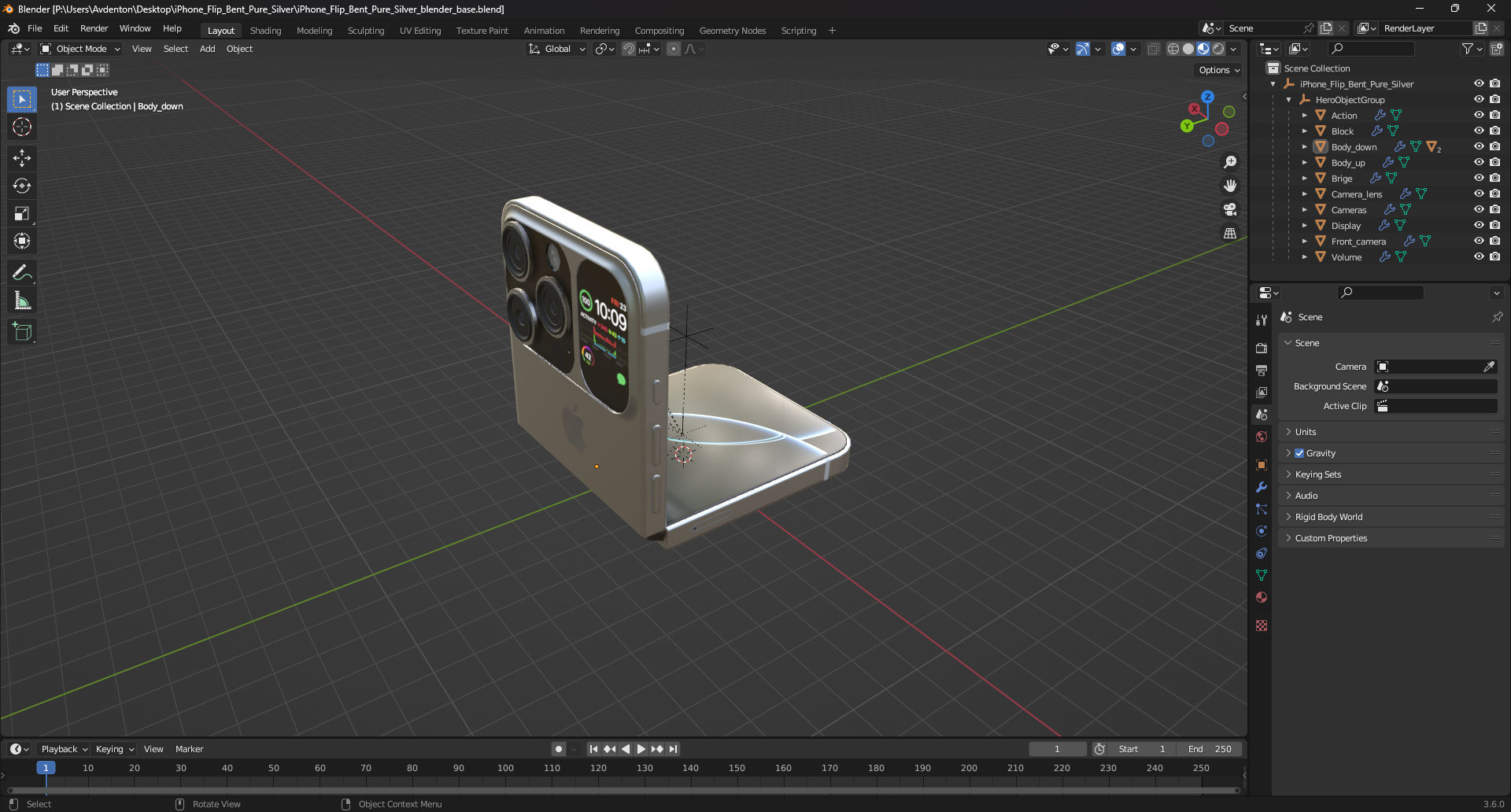Viewport: 1511px width, 812px height.
Task: Open the timeline Marker menu
Action: tap(189, 749)
